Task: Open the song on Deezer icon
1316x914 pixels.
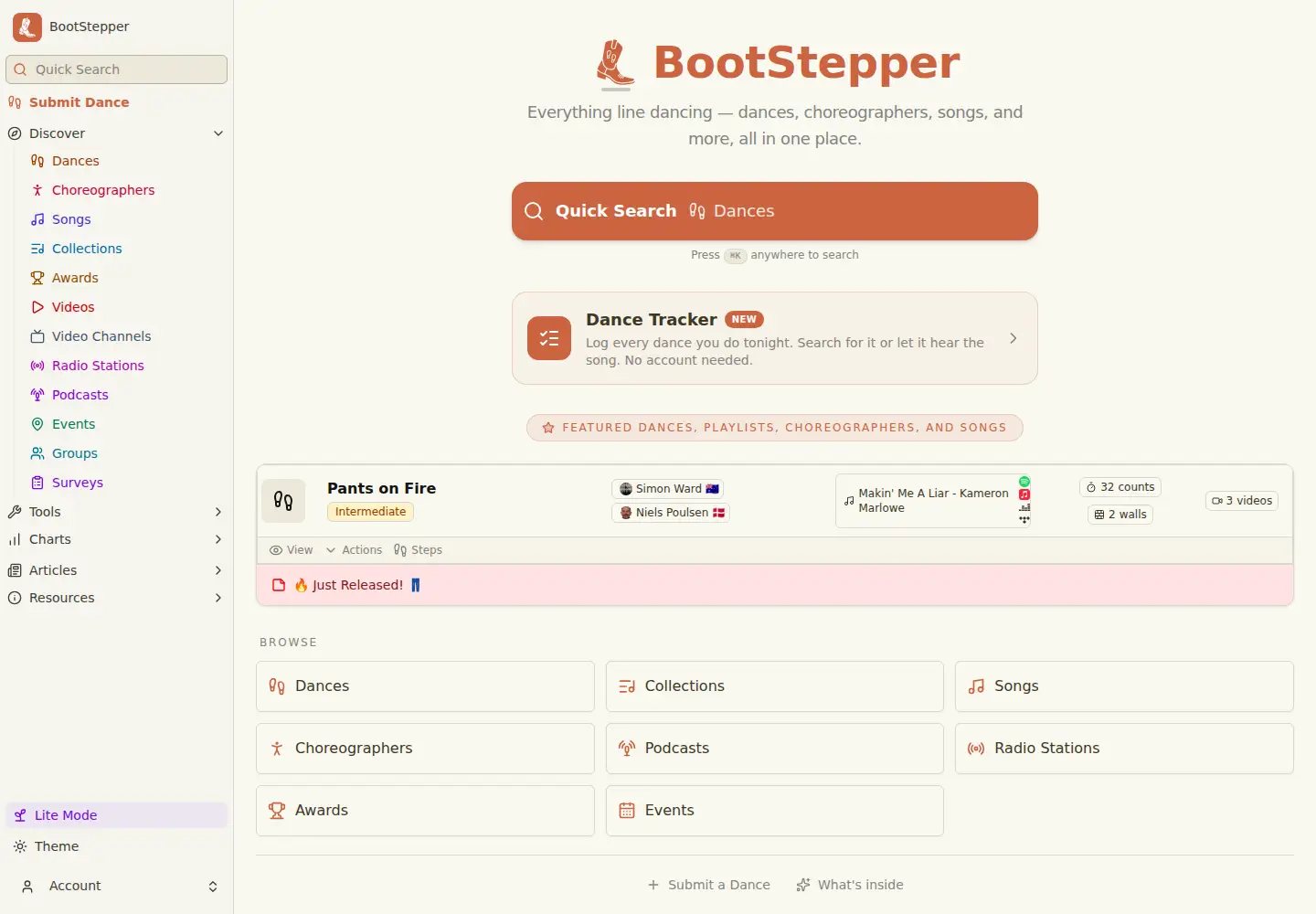Action: click(1024, 507)
